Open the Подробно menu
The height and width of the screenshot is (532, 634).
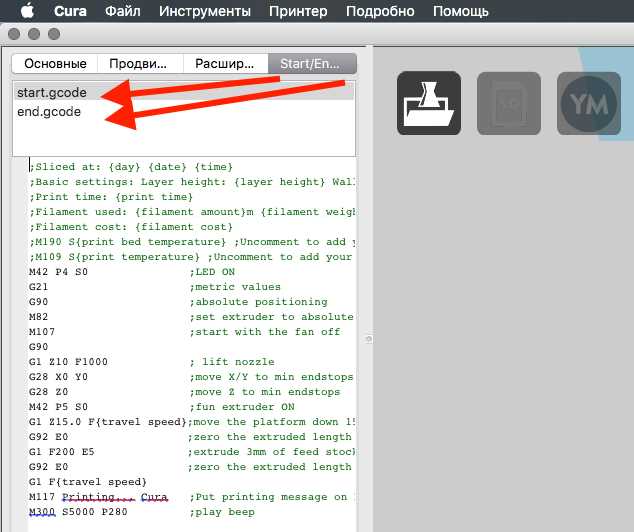[380, 11]
